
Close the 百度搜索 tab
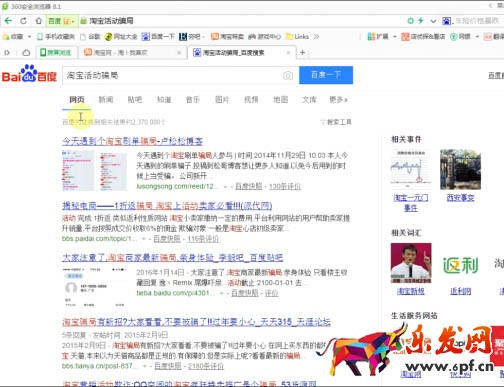289,53
